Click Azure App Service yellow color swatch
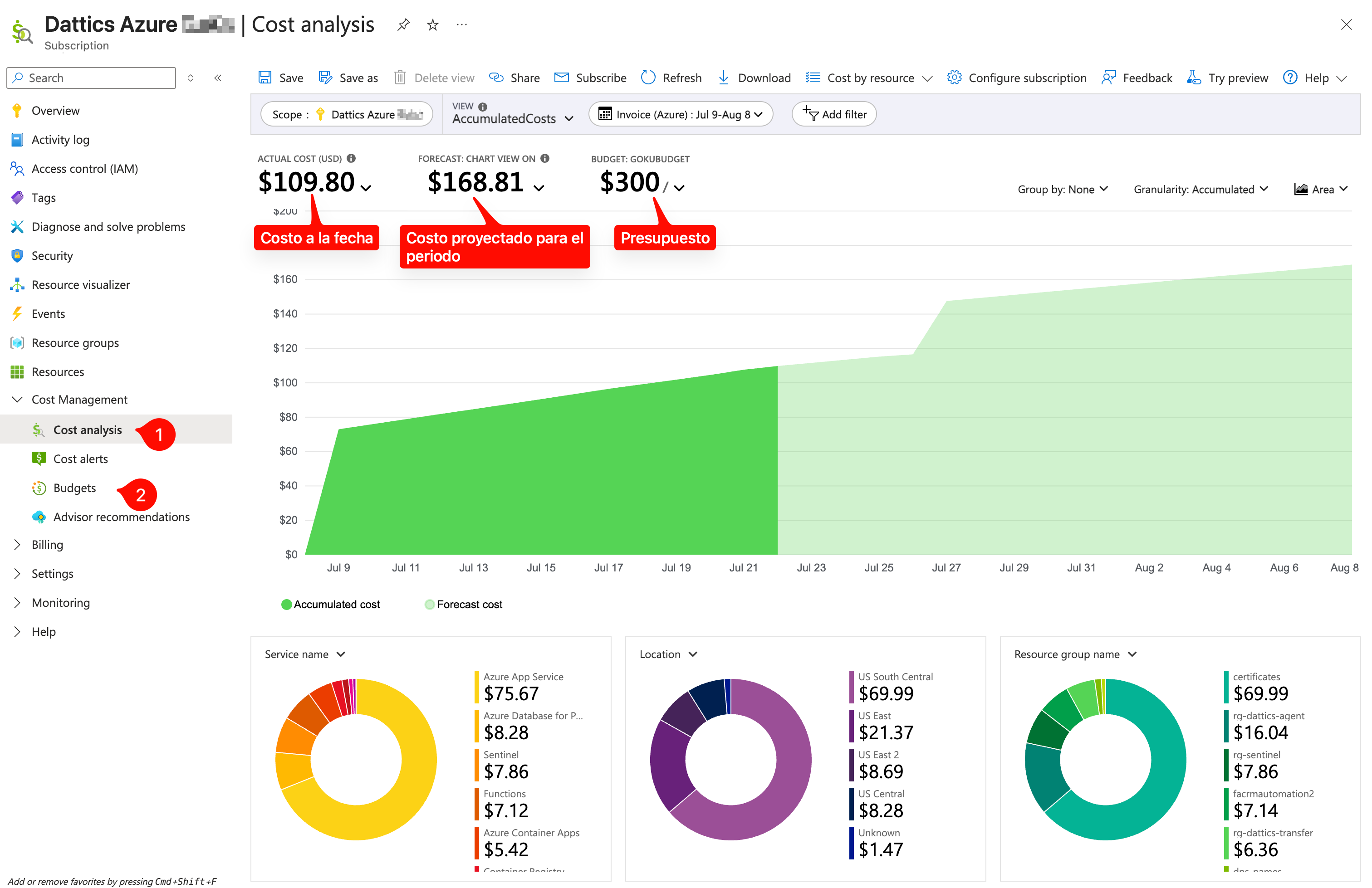Screen dimensions: 1372x888 477,688
